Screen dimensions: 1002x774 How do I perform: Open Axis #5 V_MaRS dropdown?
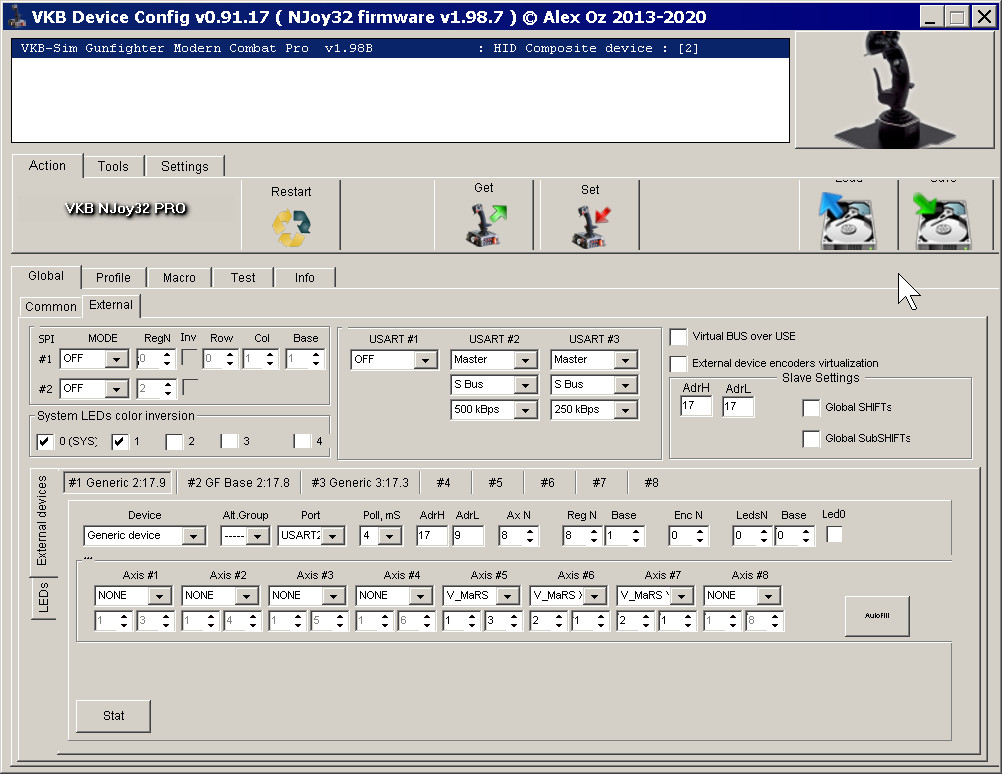(507, 596)
